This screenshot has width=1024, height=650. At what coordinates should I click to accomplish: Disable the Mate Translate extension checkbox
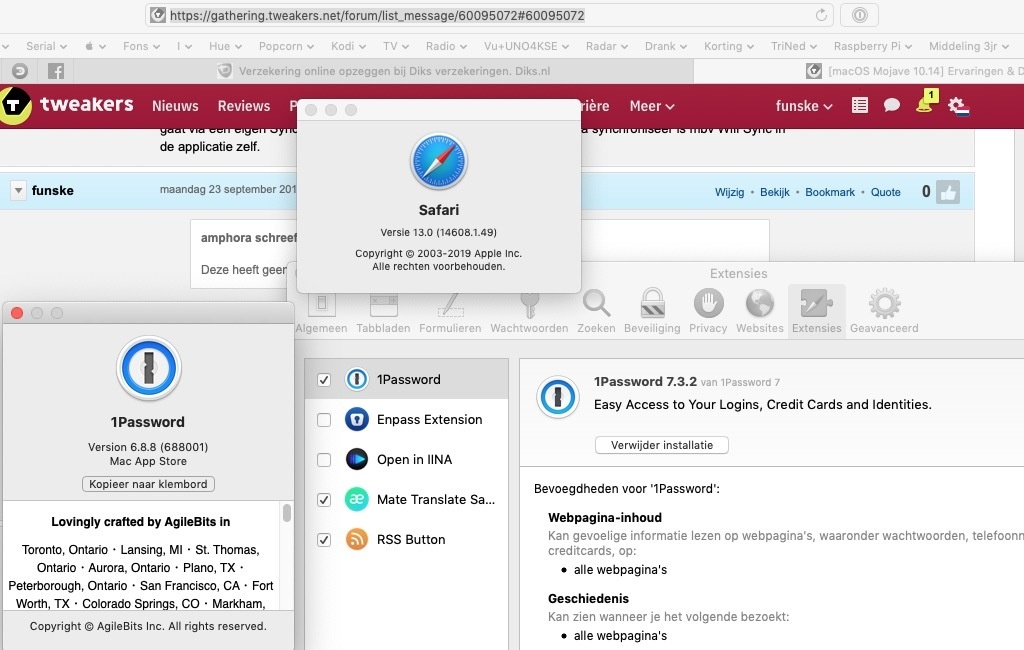click(x=324, y=500)
